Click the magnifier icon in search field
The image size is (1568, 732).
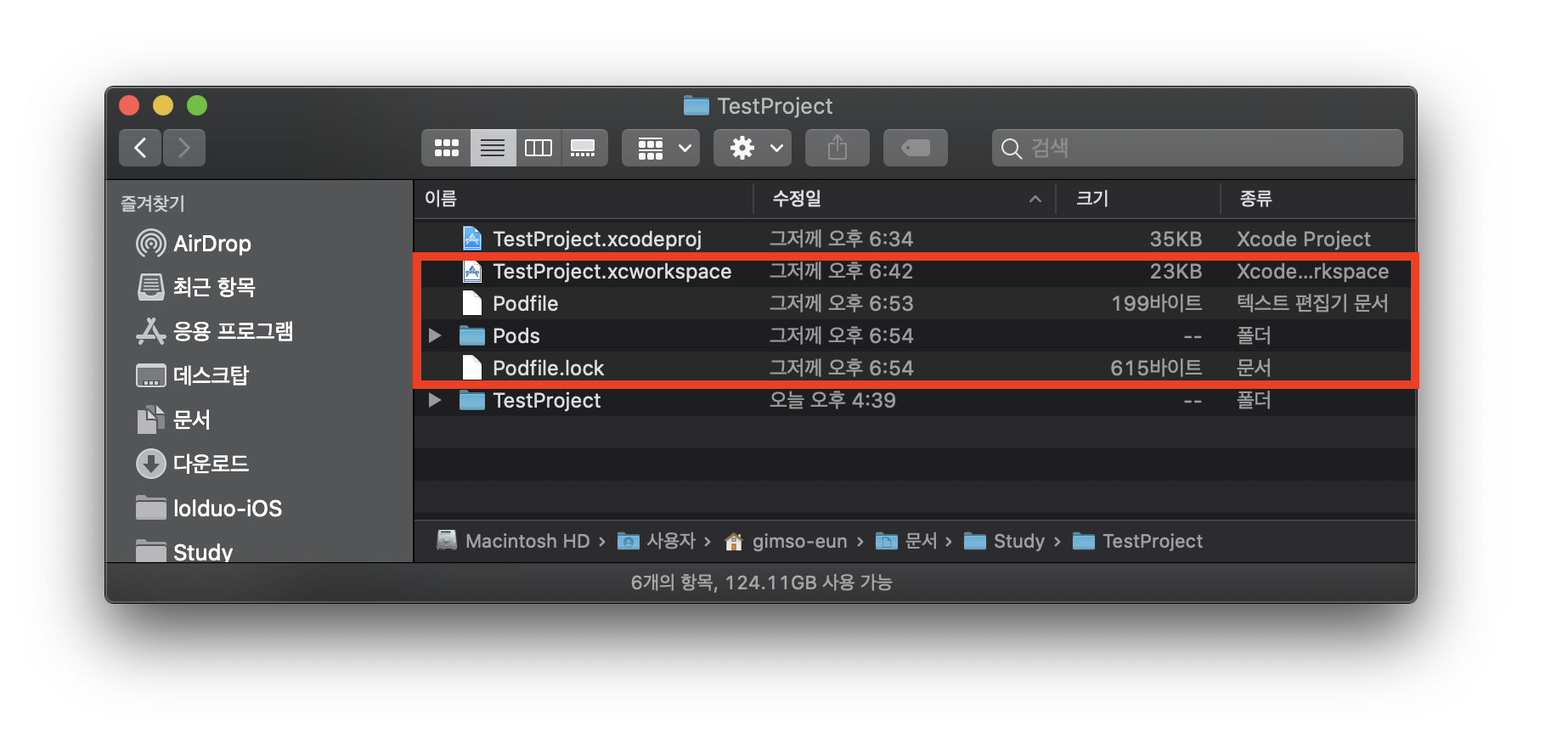[1011, 149]
